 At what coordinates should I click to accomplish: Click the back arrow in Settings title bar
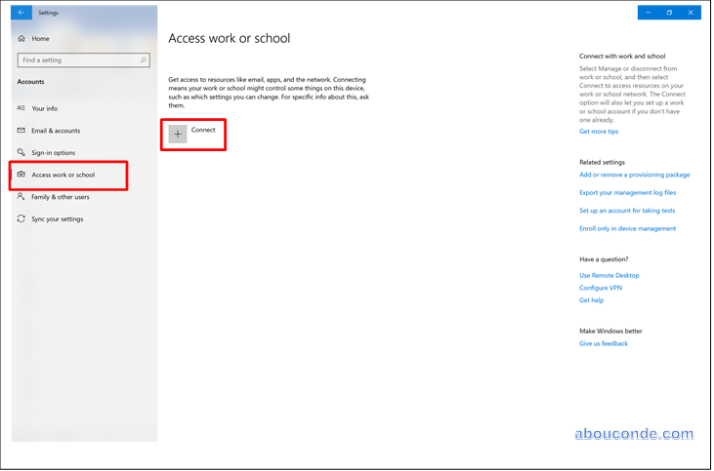click(x=23, y=13)
